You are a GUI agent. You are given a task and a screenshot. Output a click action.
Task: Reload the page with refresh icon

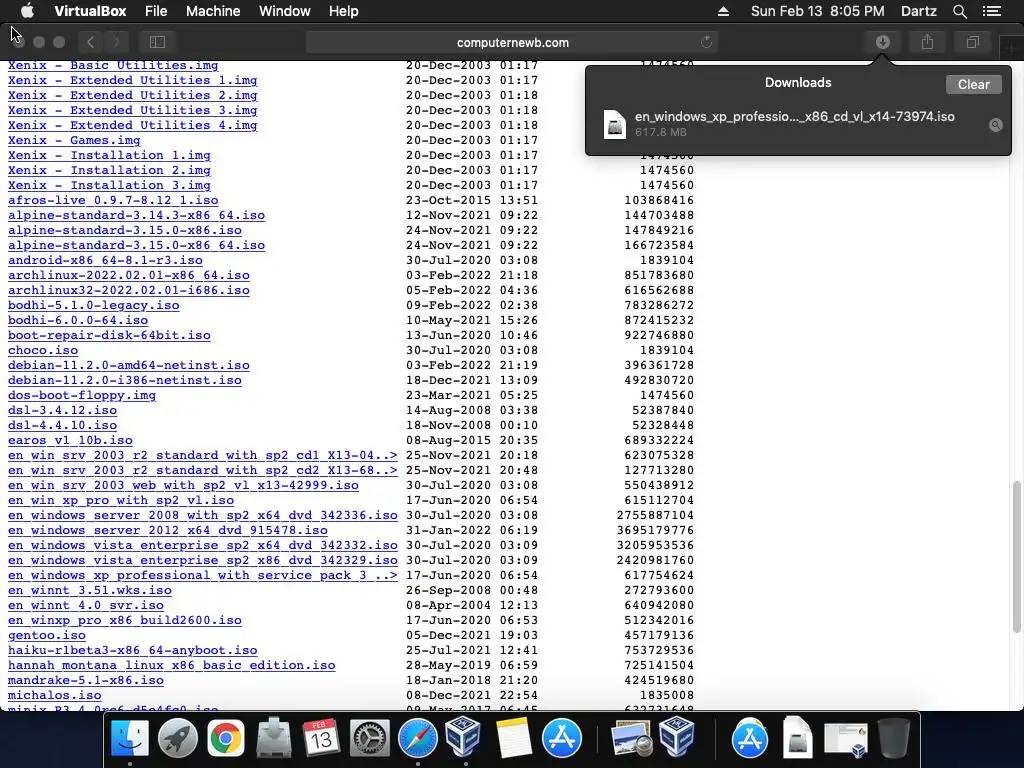tap(706, 42)
